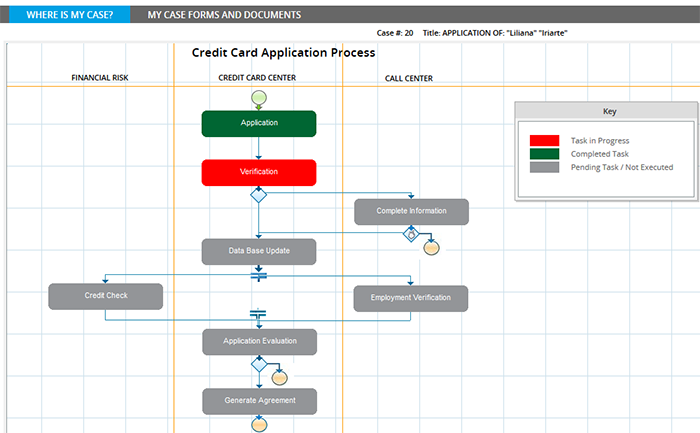Switch to My Case Forms and Documents tab

pos(224,15)
